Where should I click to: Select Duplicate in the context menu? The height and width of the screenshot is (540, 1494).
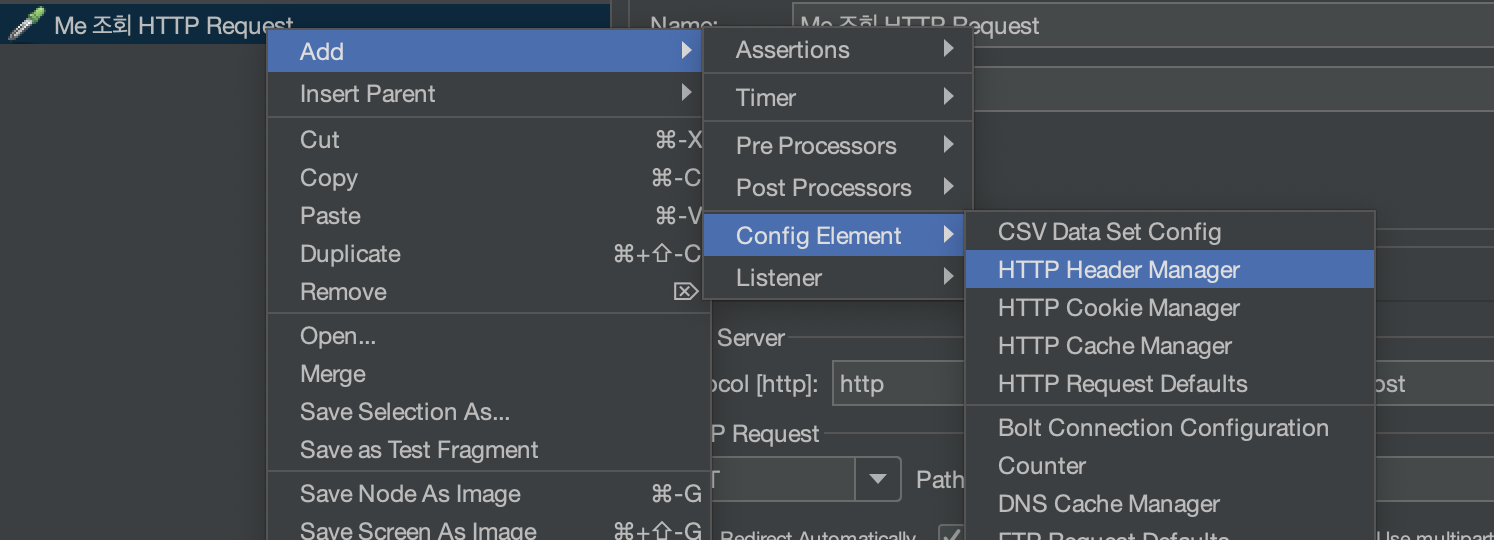tap(350, 254)
